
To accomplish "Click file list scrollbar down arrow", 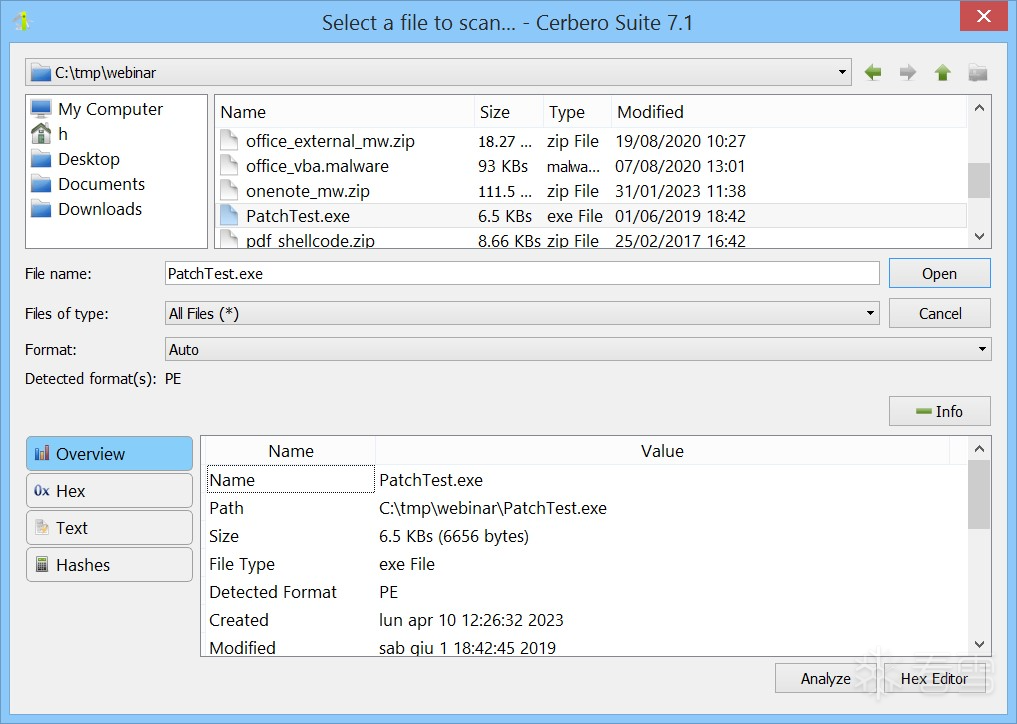I will [979, 237].
